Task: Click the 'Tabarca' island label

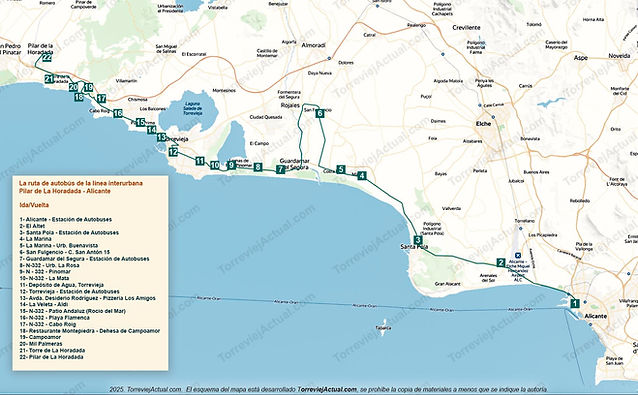Action: coord(383,328)
